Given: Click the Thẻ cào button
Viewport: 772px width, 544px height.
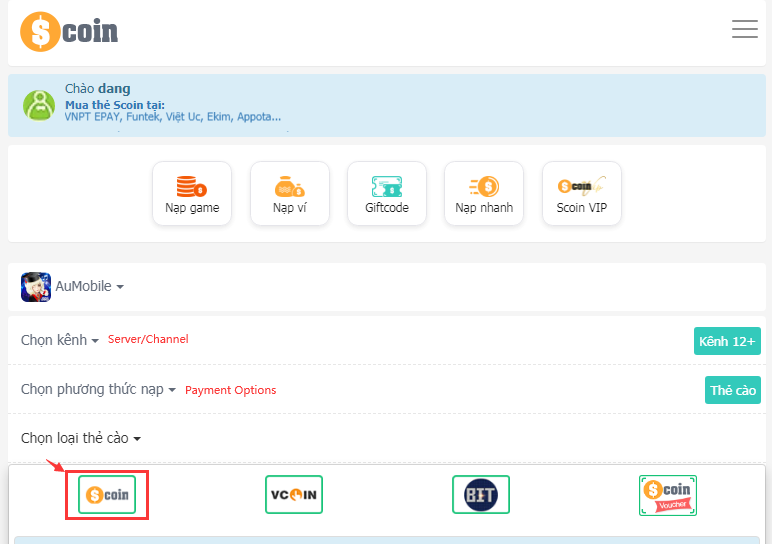Looking at the screenshot, I should (733, 390).
